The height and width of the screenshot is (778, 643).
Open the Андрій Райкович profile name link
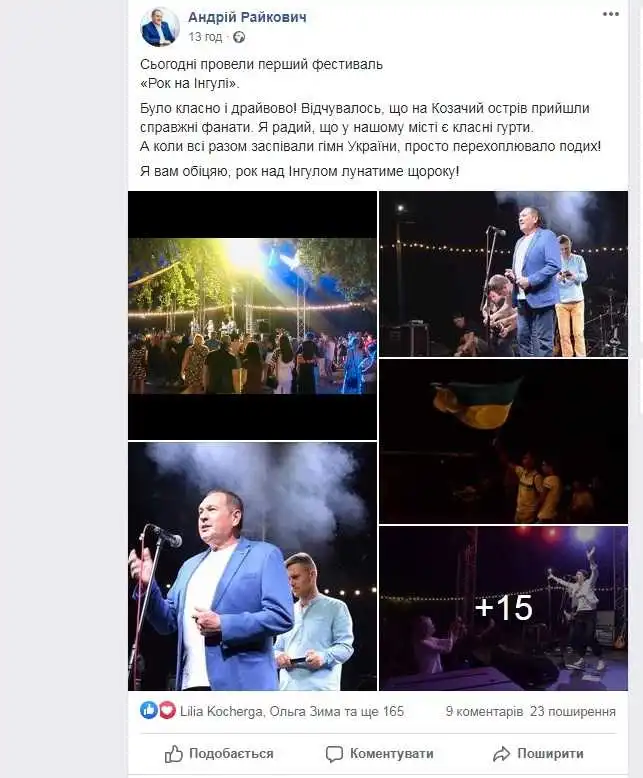point(247,17)
